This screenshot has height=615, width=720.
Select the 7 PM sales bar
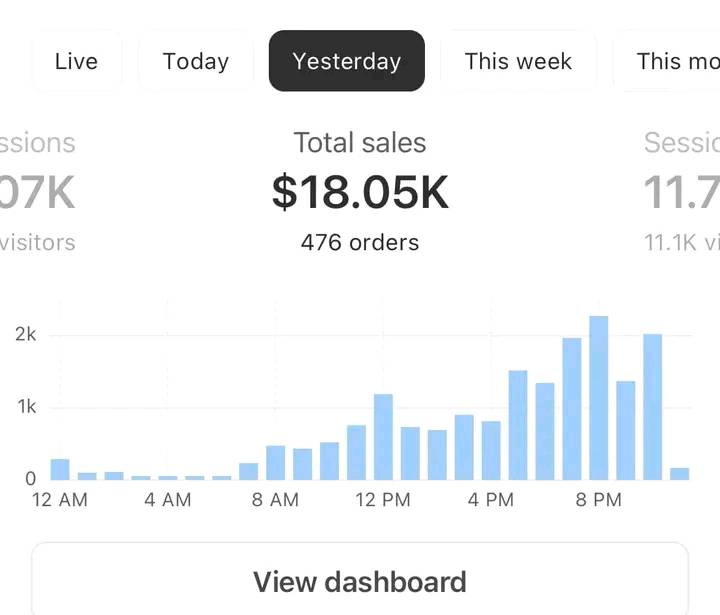point(572,409)
